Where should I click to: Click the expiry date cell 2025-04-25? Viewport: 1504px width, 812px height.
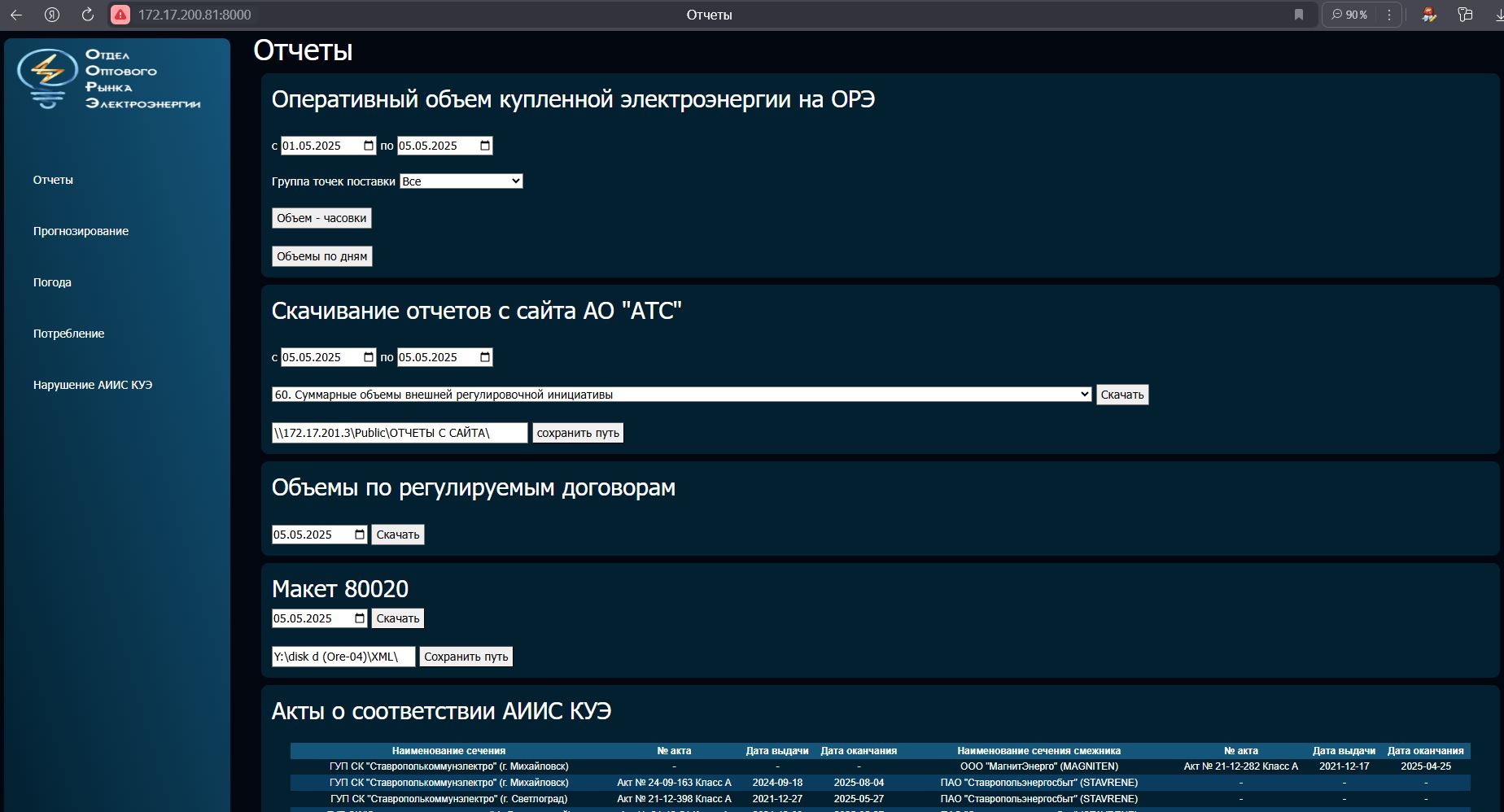(x=1426, y=766)
